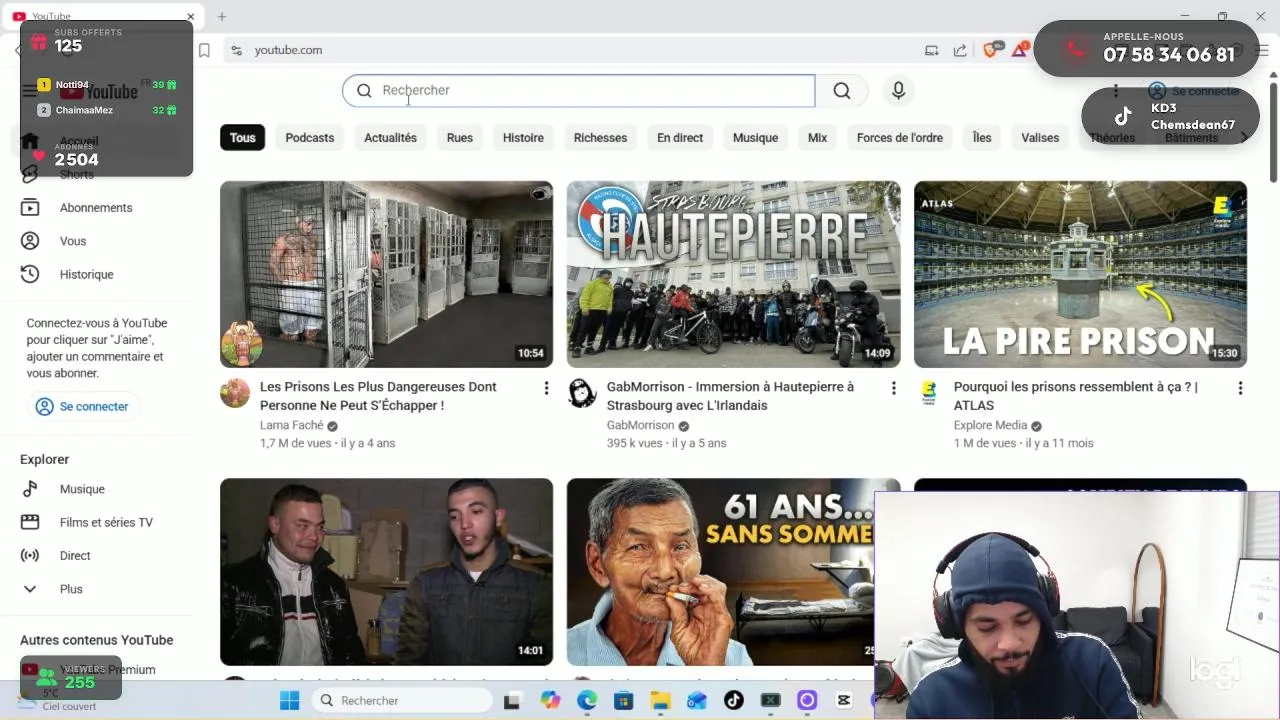The image size is (1280, 720).
Task: Open the GabMorrison Immersion à Hautepierre title
Action: (x=730, y=396)
